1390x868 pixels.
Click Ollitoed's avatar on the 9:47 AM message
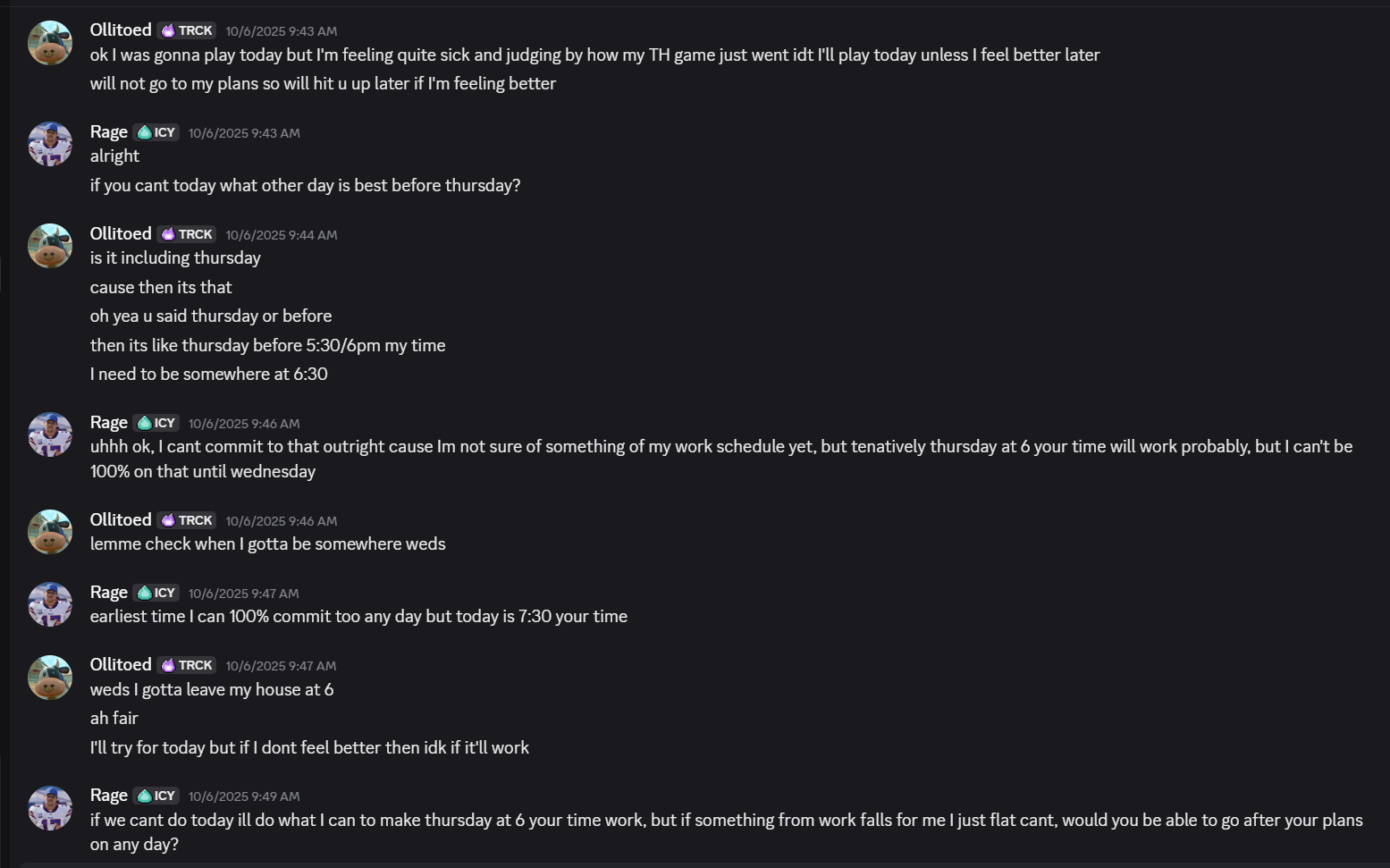[x=50, y=678]
